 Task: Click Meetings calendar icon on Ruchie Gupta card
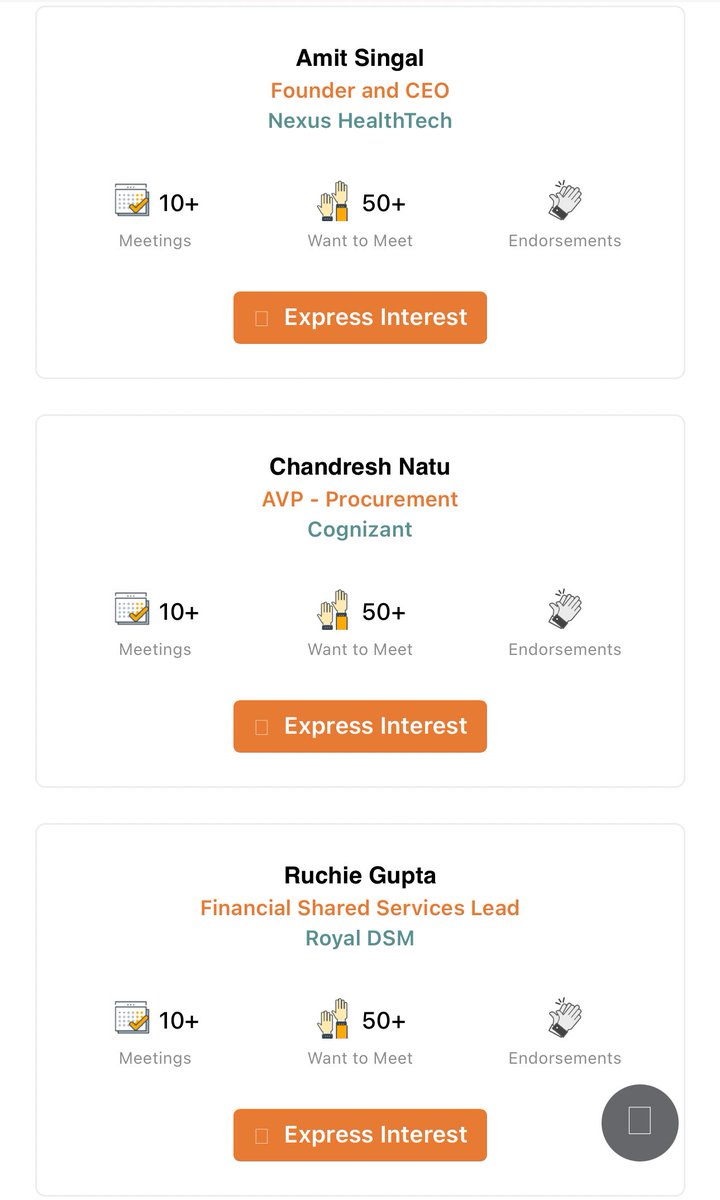point(132,1018)
